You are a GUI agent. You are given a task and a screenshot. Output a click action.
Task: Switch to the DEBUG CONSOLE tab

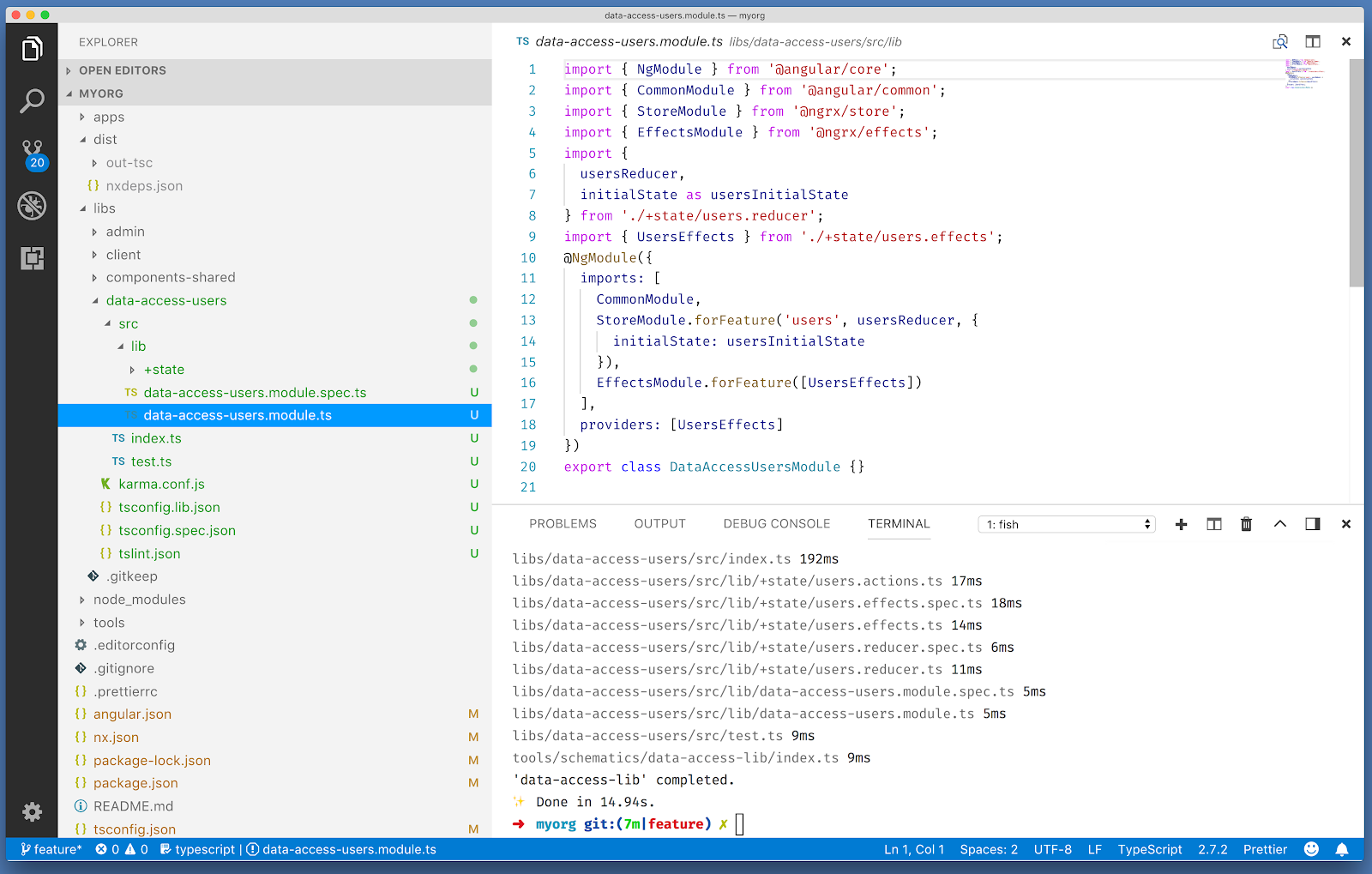[x=776, y=523]
